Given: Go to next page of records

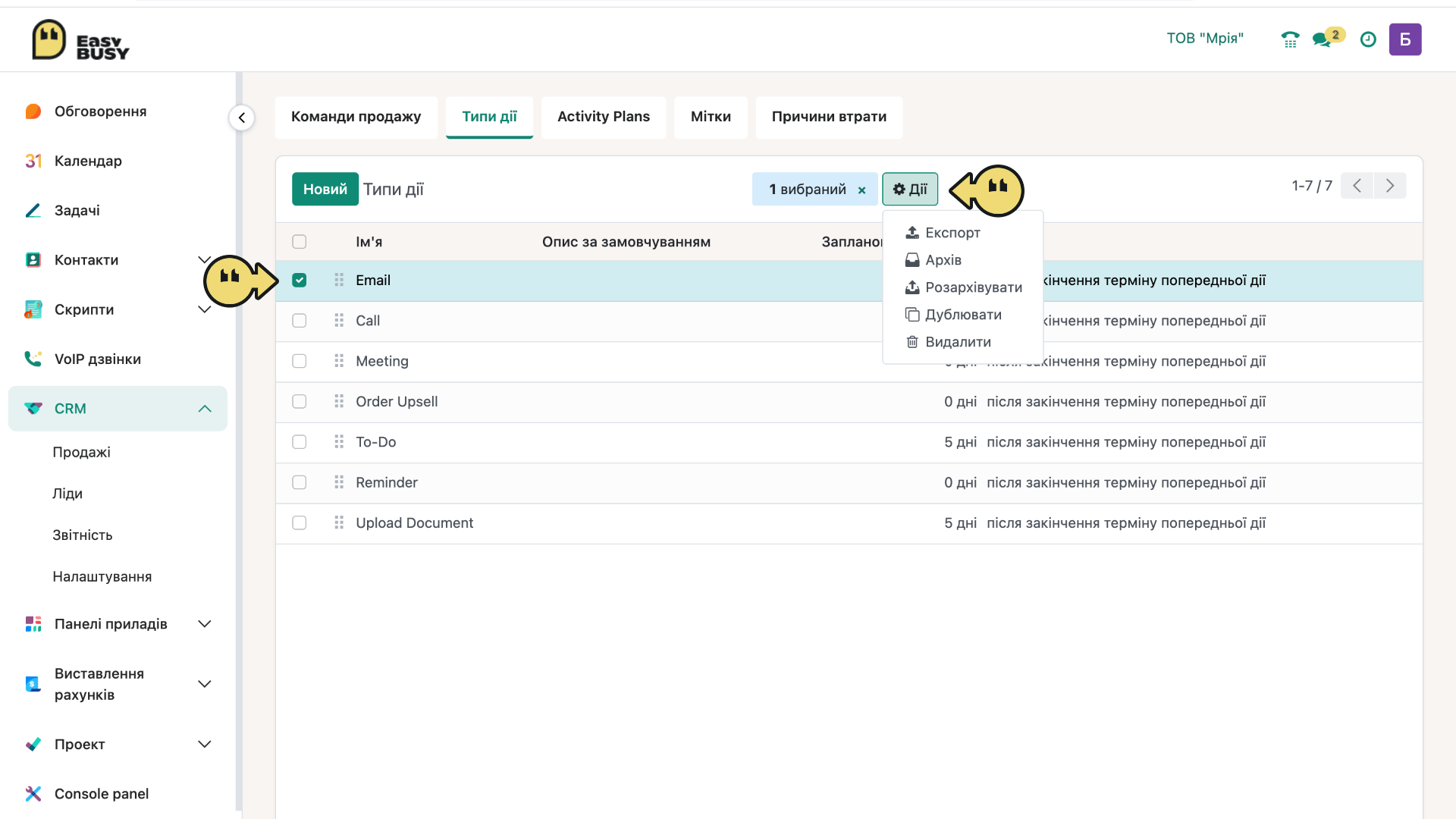Looking at the screenshot, I should pyautogui.click(x=1390, y=186).
